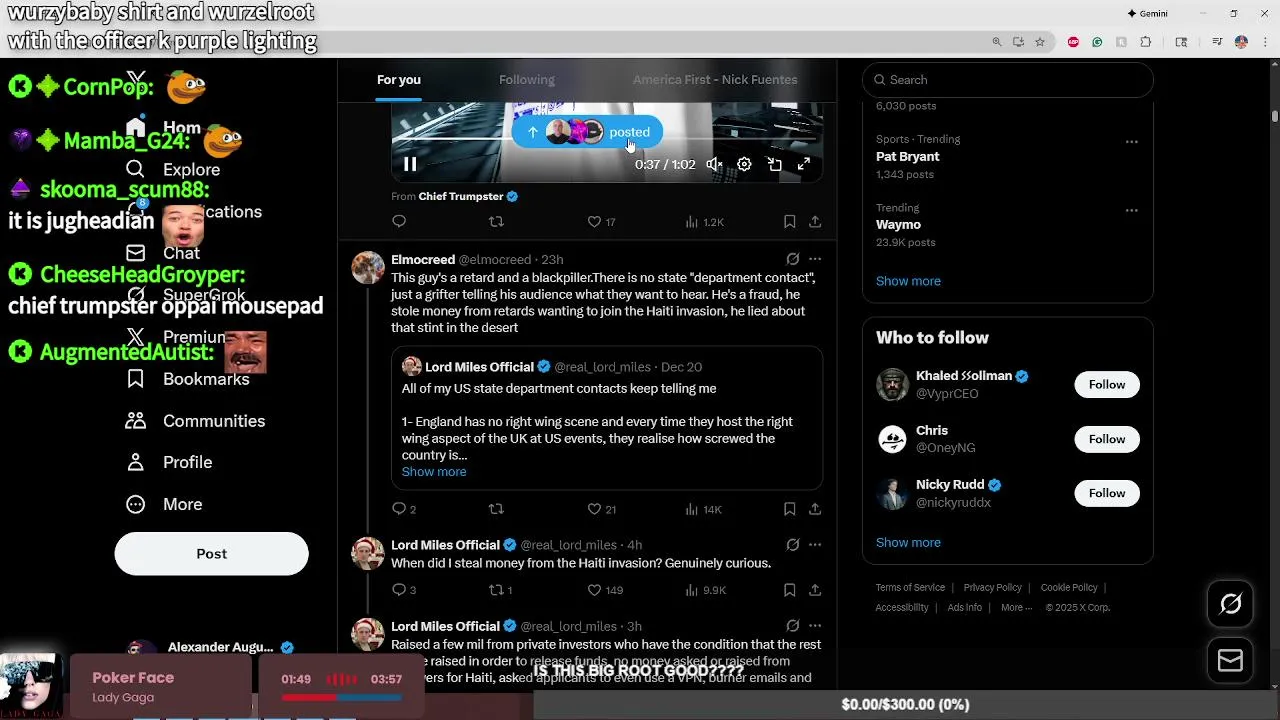Switch to the Following tab
The width and height of the screenshot is (1280, 720).
pyautogui.click(x=527, y=80)
